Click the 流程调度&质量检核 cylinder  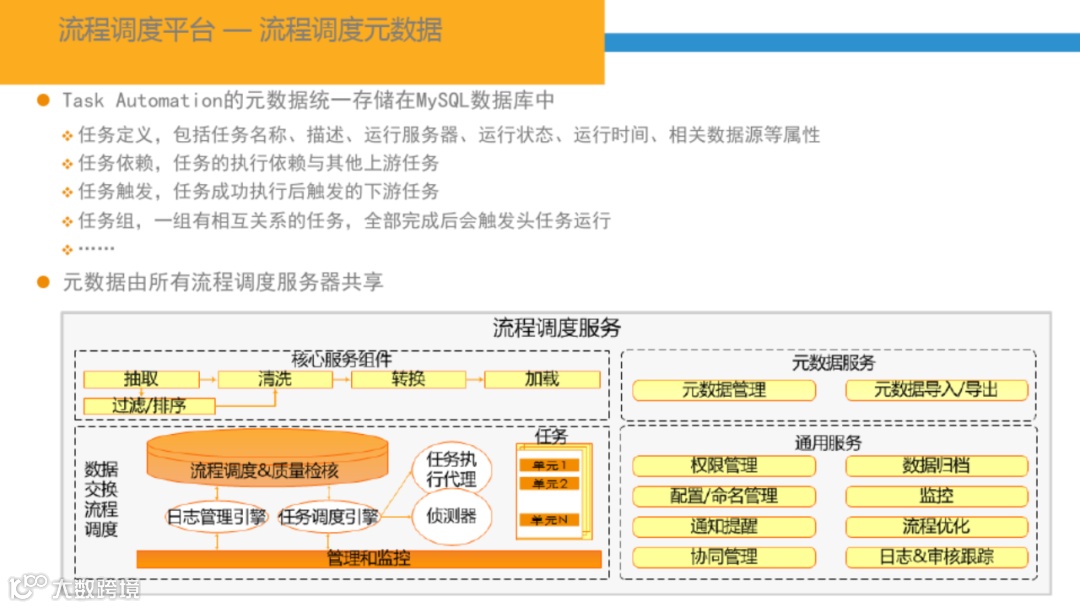coord(267,459)
